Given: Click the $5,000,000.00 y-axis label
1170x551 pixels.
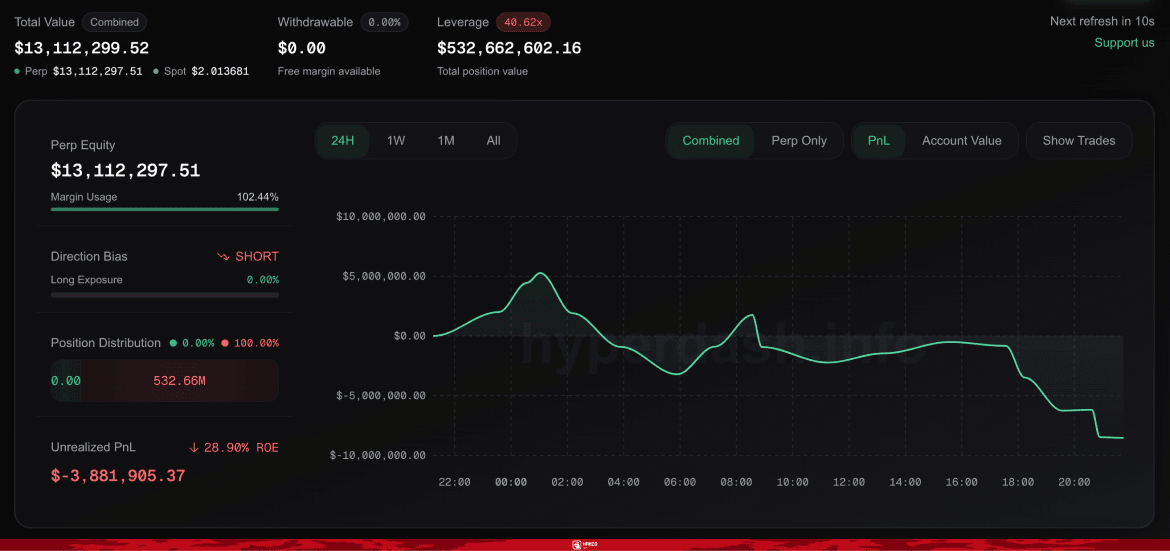Looking at the screenshot, I should 384,276.
